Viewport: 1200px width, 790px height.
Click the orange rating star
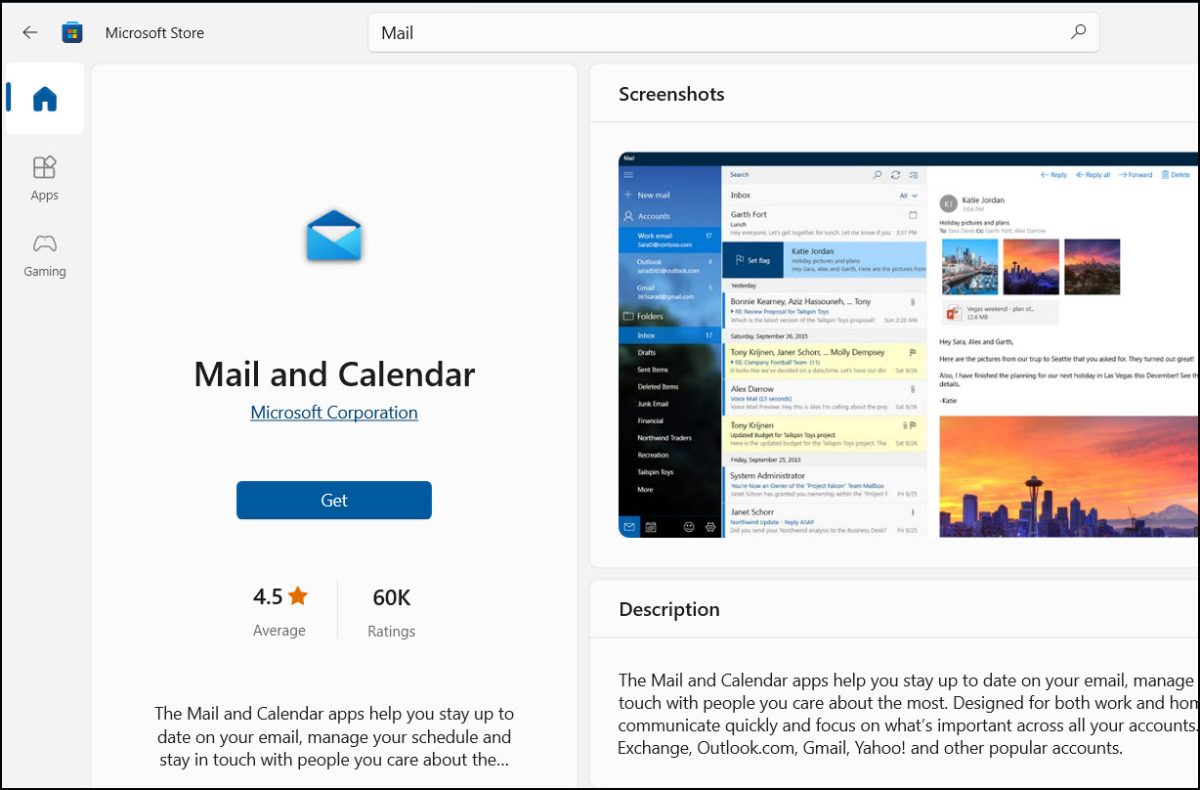[298, 596]
